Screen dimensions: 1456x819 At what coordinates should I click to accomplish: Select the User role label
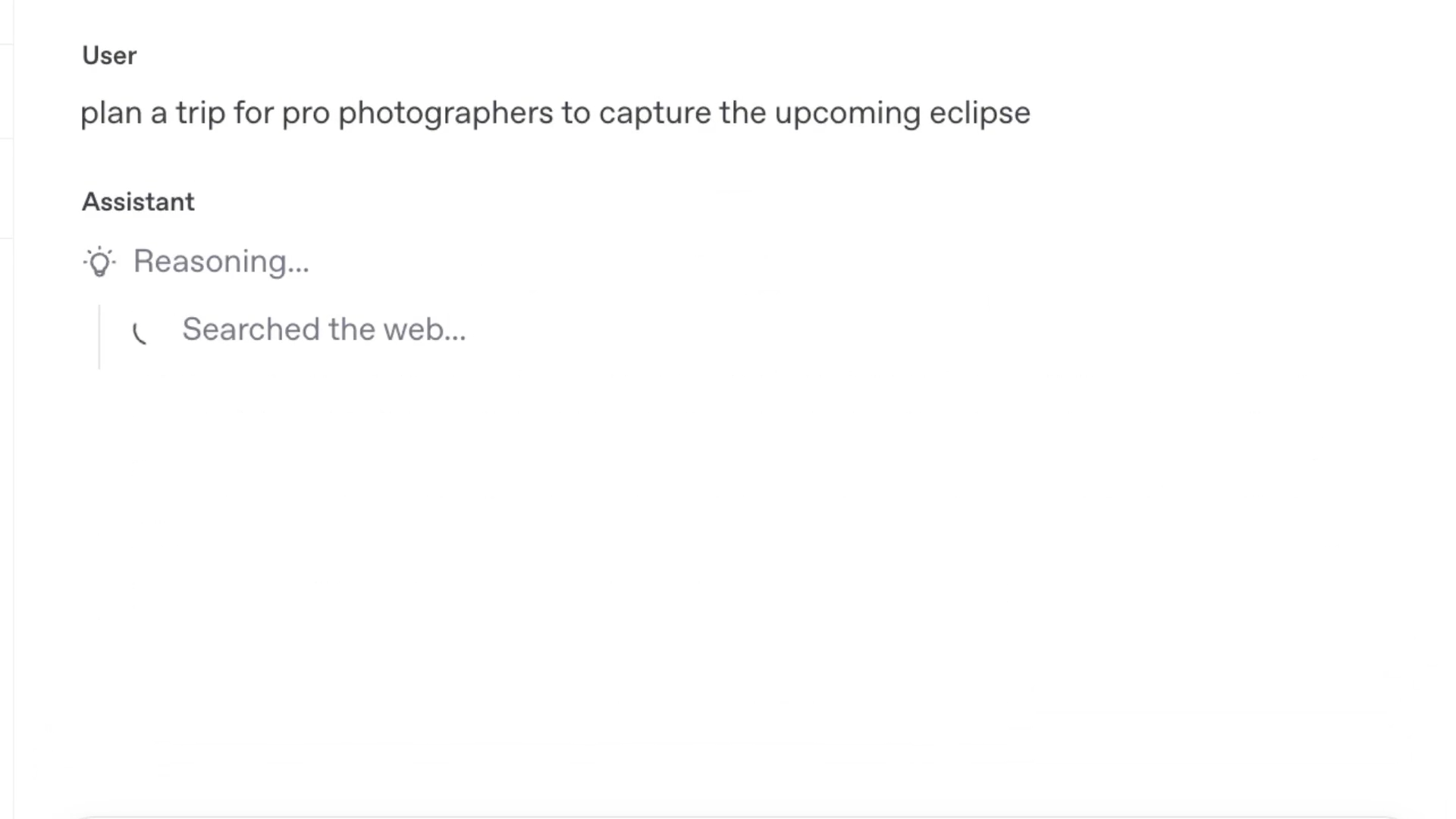pos(109,55)
